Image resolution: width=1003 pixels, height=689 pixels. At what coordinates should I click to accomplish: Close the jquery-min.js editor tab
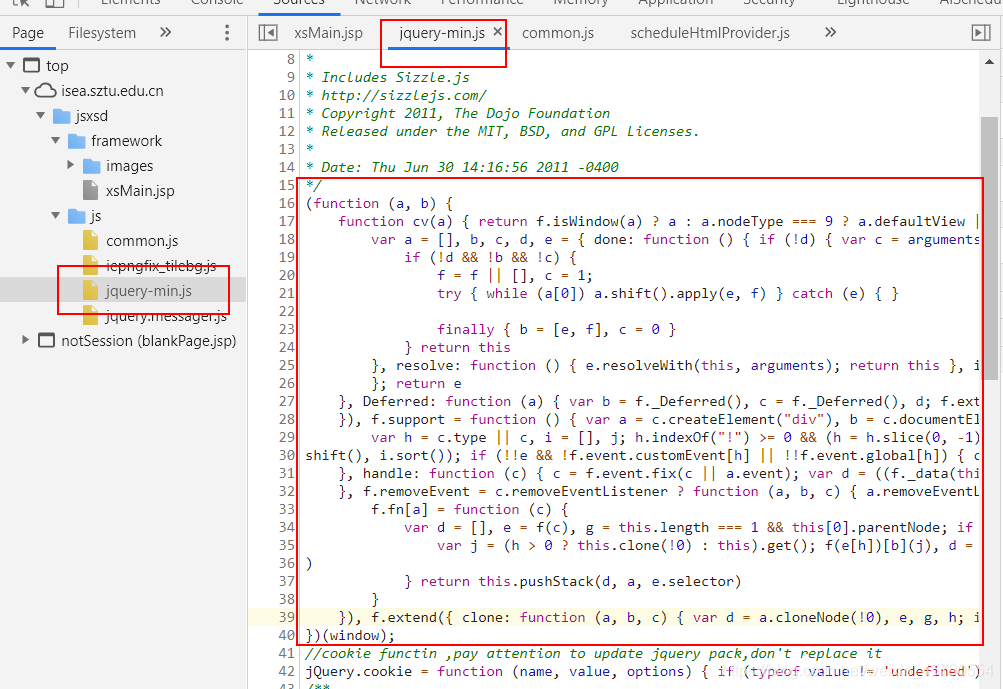[497, 33]
